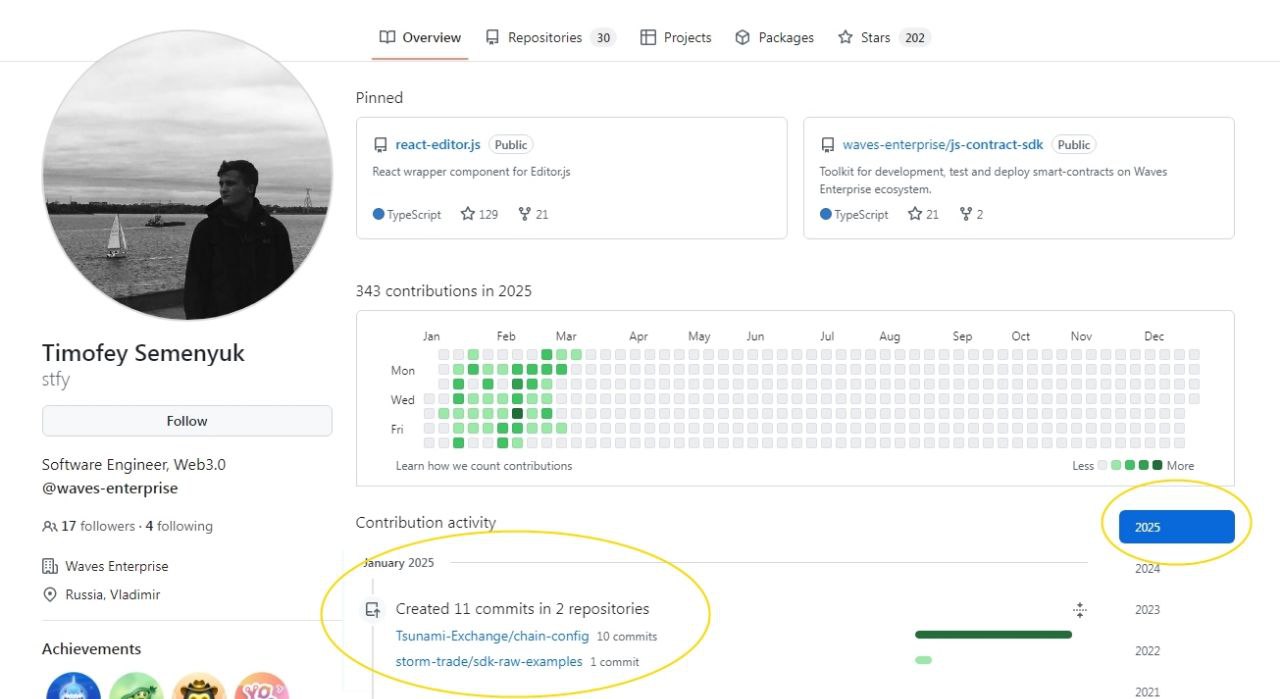Click the shark achievement badge
Screen dimensions: 1280x699
pos(74,686)
